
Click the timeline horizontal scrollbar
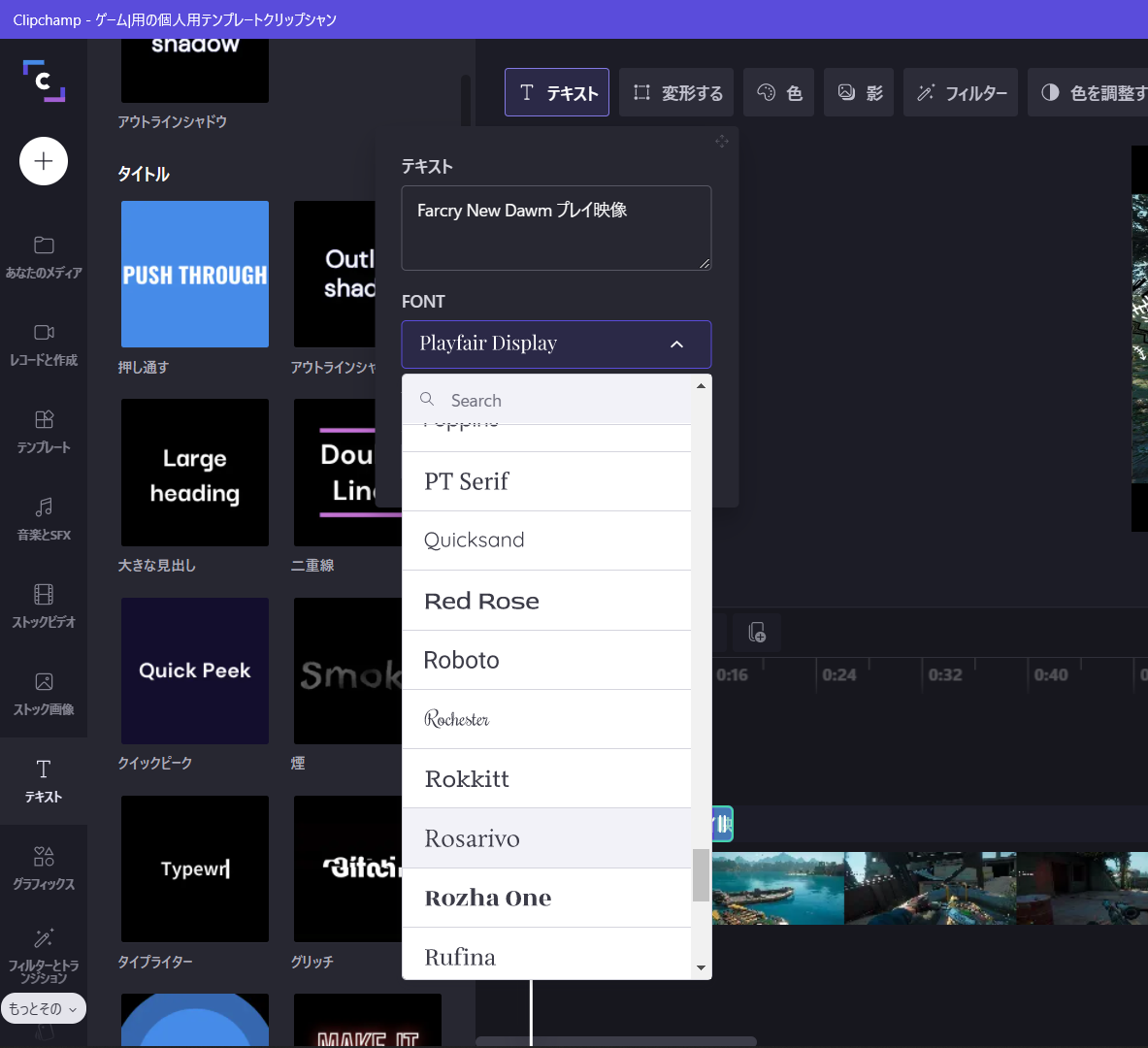click(616, 1041)
